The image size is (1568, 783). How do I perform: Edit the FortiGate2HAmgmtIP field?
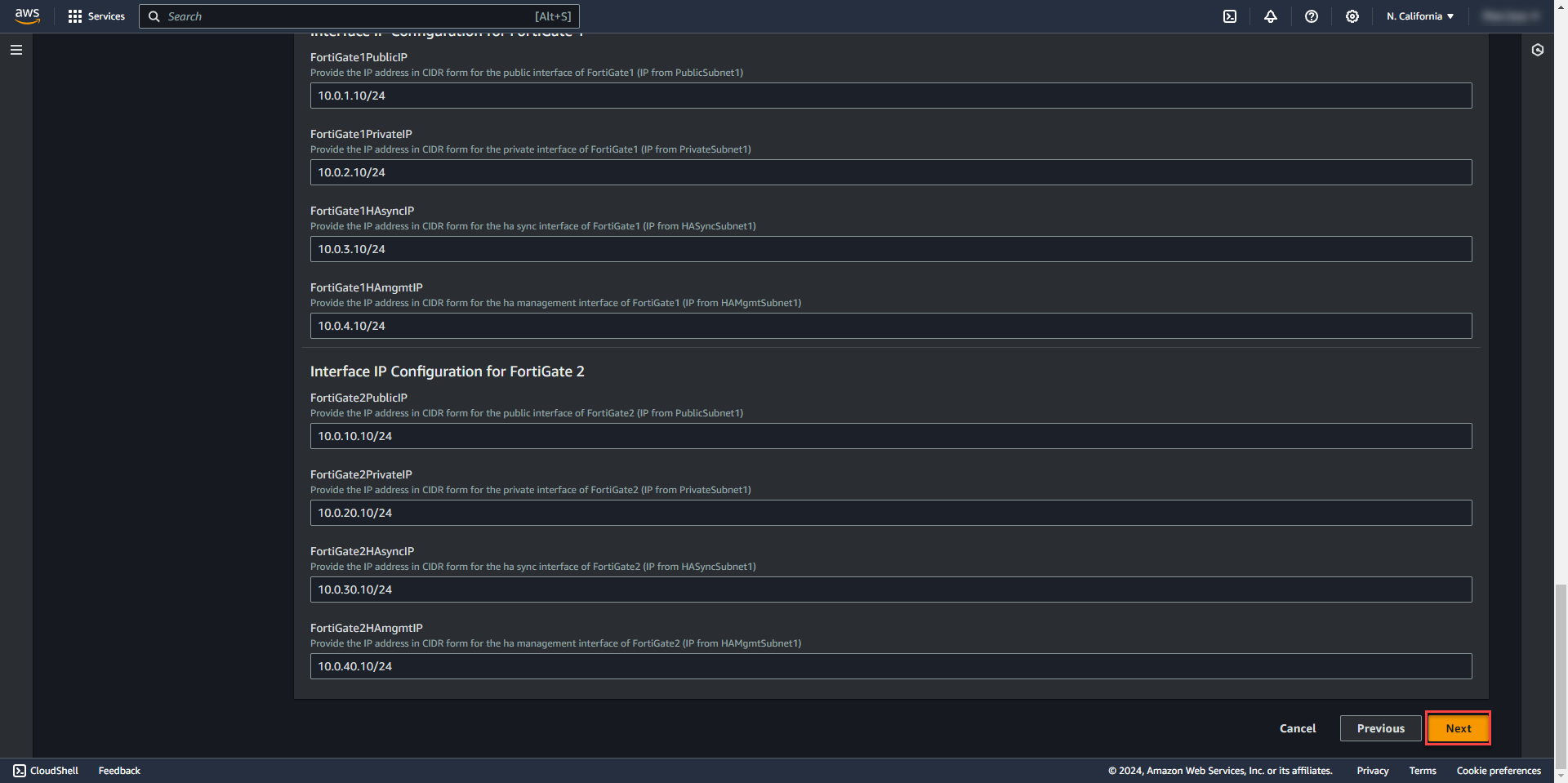[x=891, y=666]
